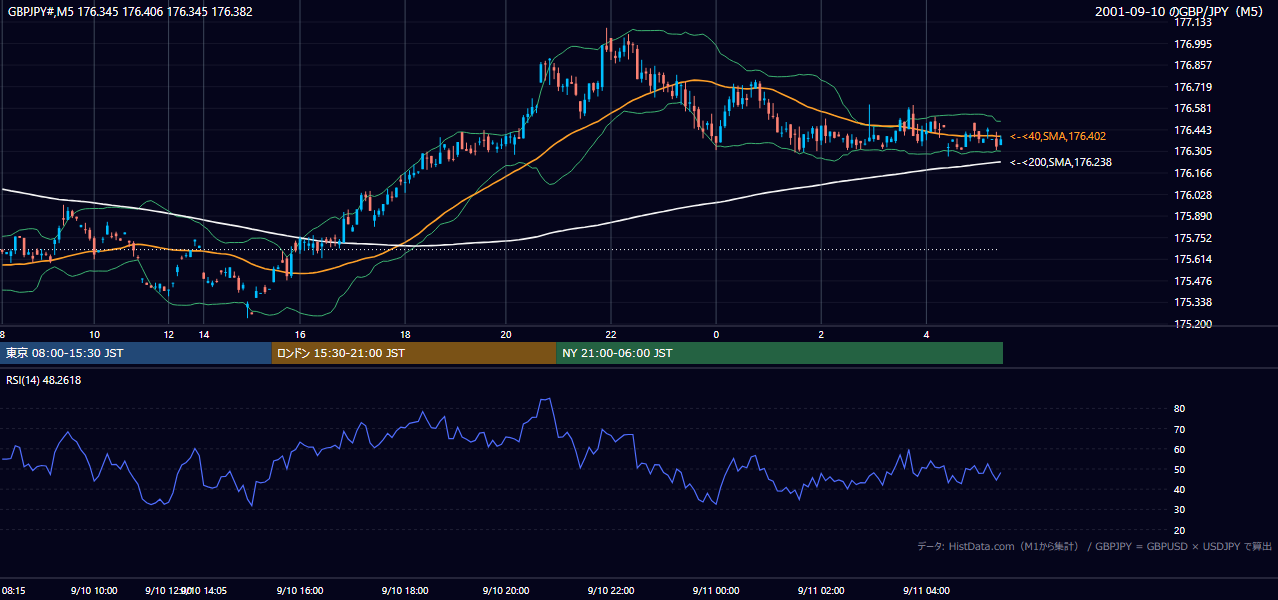The image size is (1278, 600).
Task: Click price axis value 176.443
Action: coord(1194,130)
